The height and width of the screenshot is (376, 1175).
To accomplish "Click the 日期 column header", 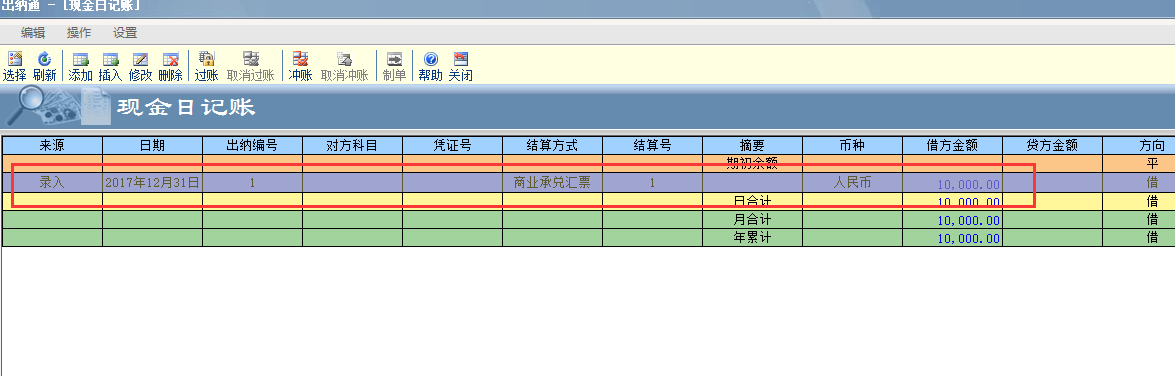I will coord(152,145).
